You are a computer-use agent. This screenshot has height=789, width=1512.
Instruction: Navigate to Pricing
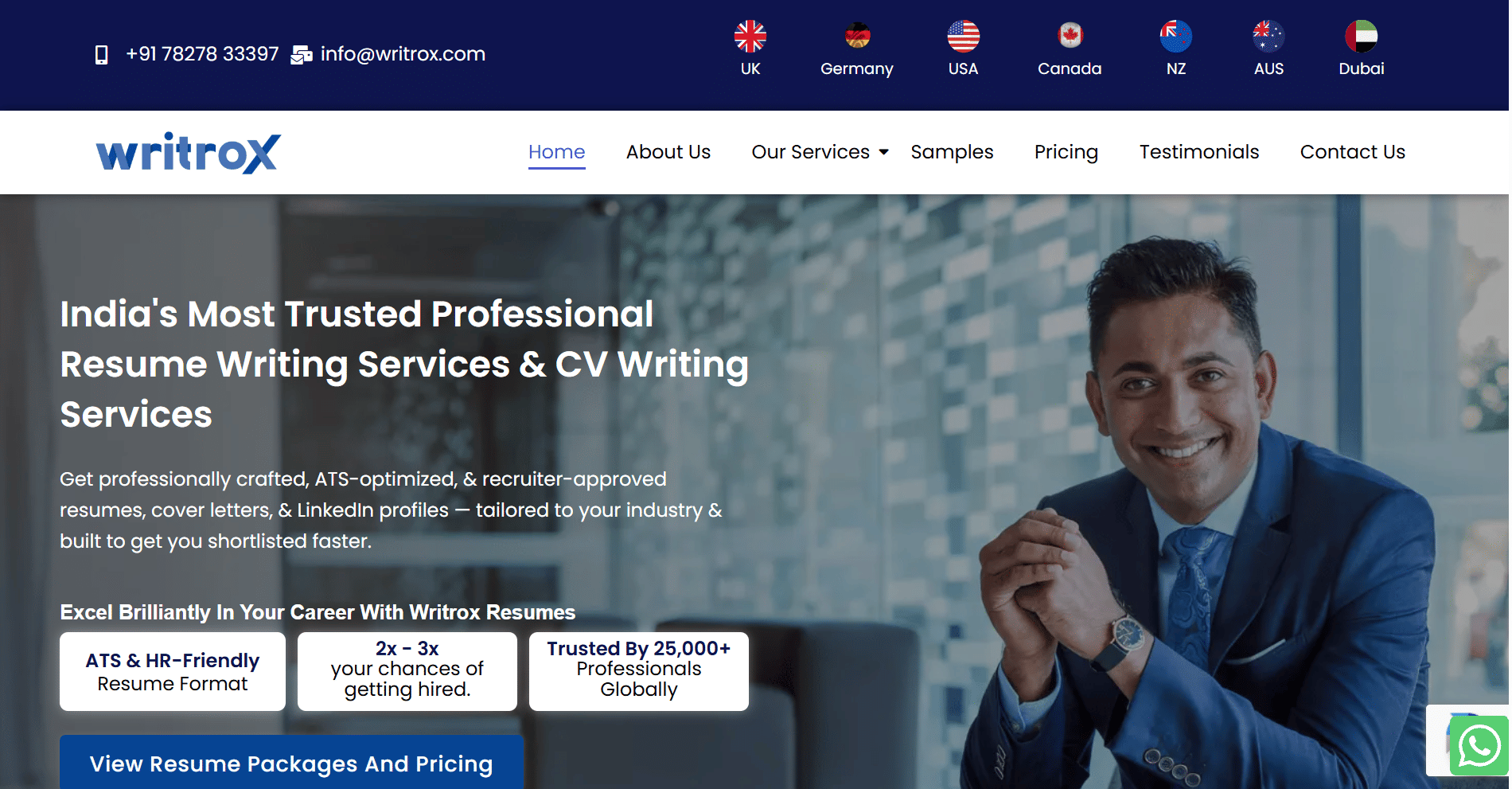click(1066, 152)
